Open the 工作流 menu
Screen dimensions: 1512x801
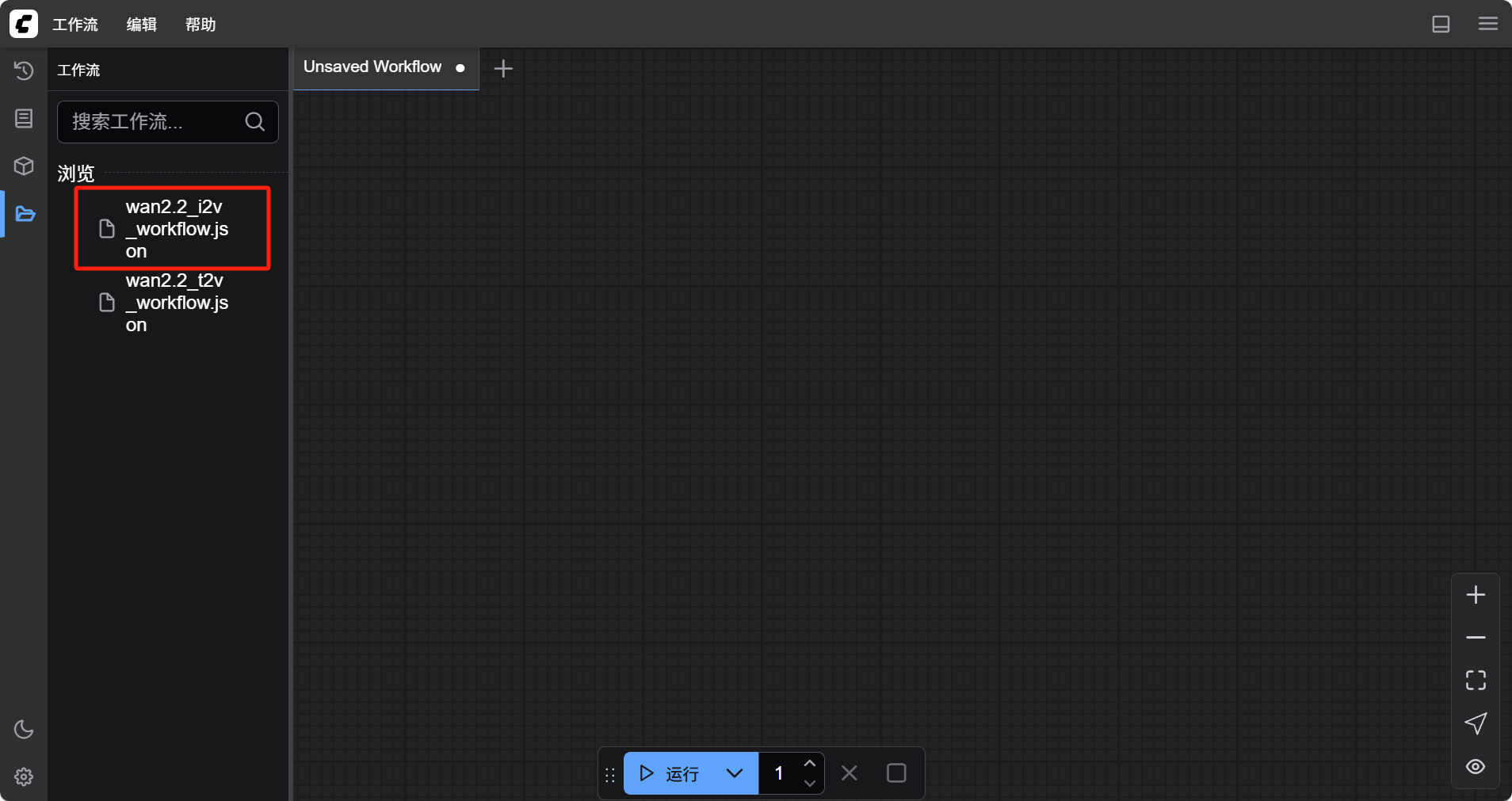[75, 25]
